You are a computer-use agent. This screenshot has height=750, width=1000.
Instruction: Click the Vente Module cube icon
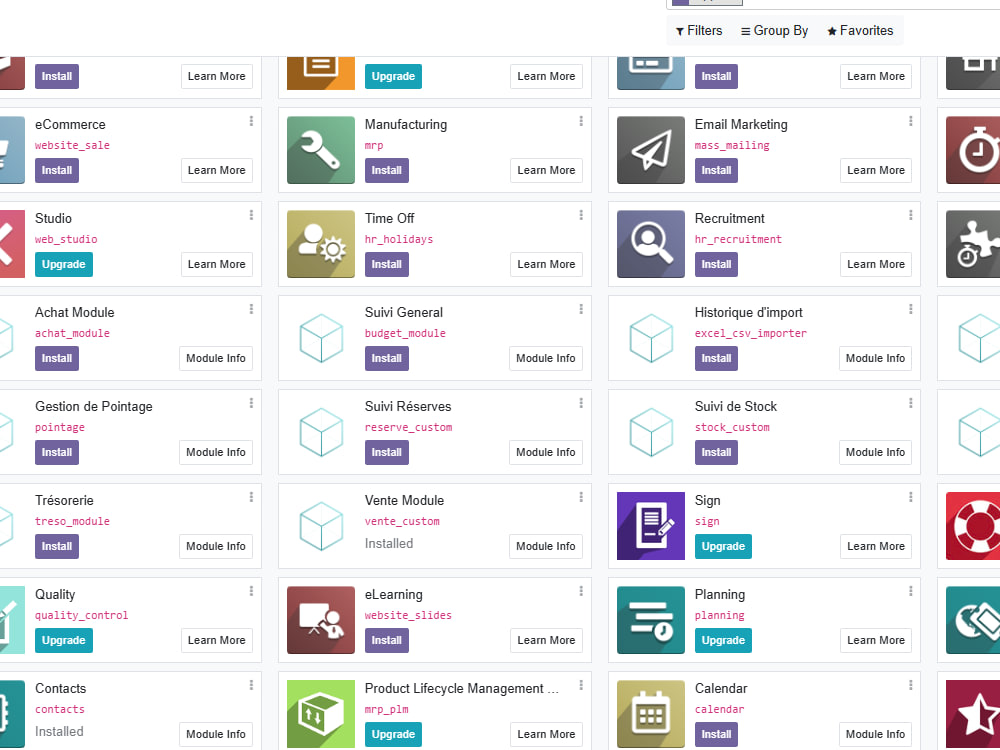coord(321,526)
